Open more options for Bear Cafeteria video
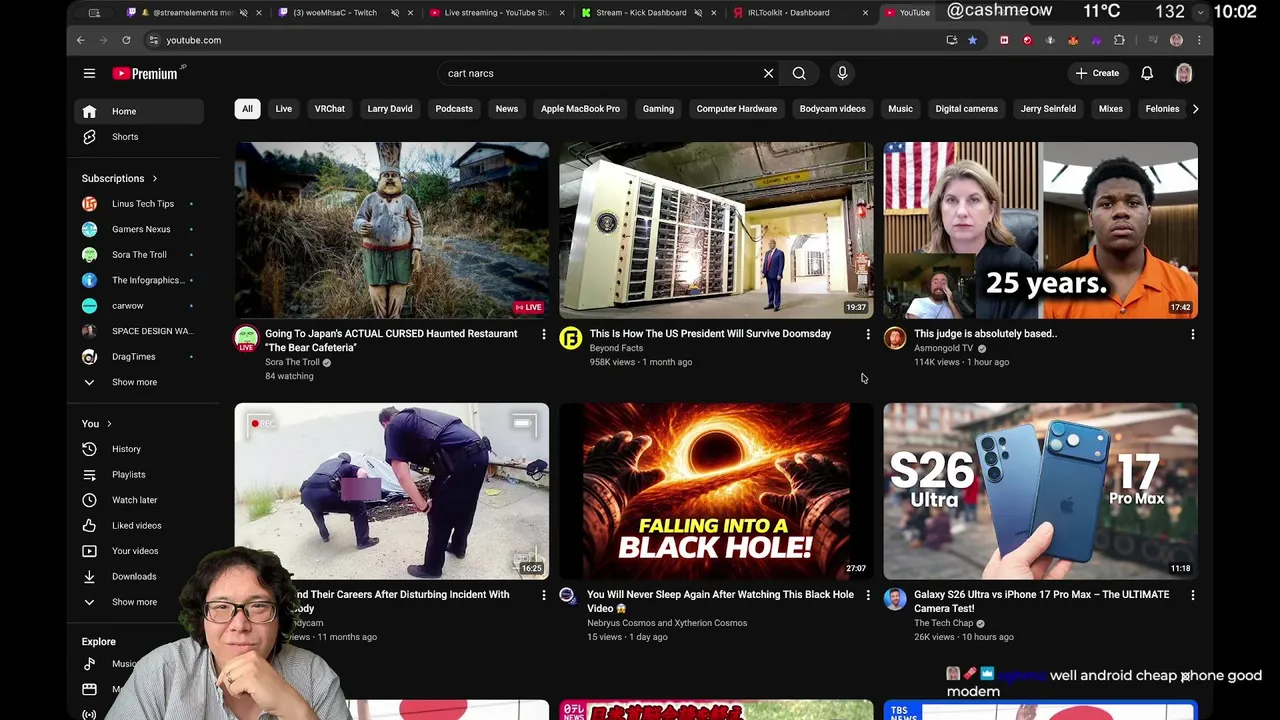Image resolution: width=1280 pixels, height=720 pixels. tap(544, 334)
